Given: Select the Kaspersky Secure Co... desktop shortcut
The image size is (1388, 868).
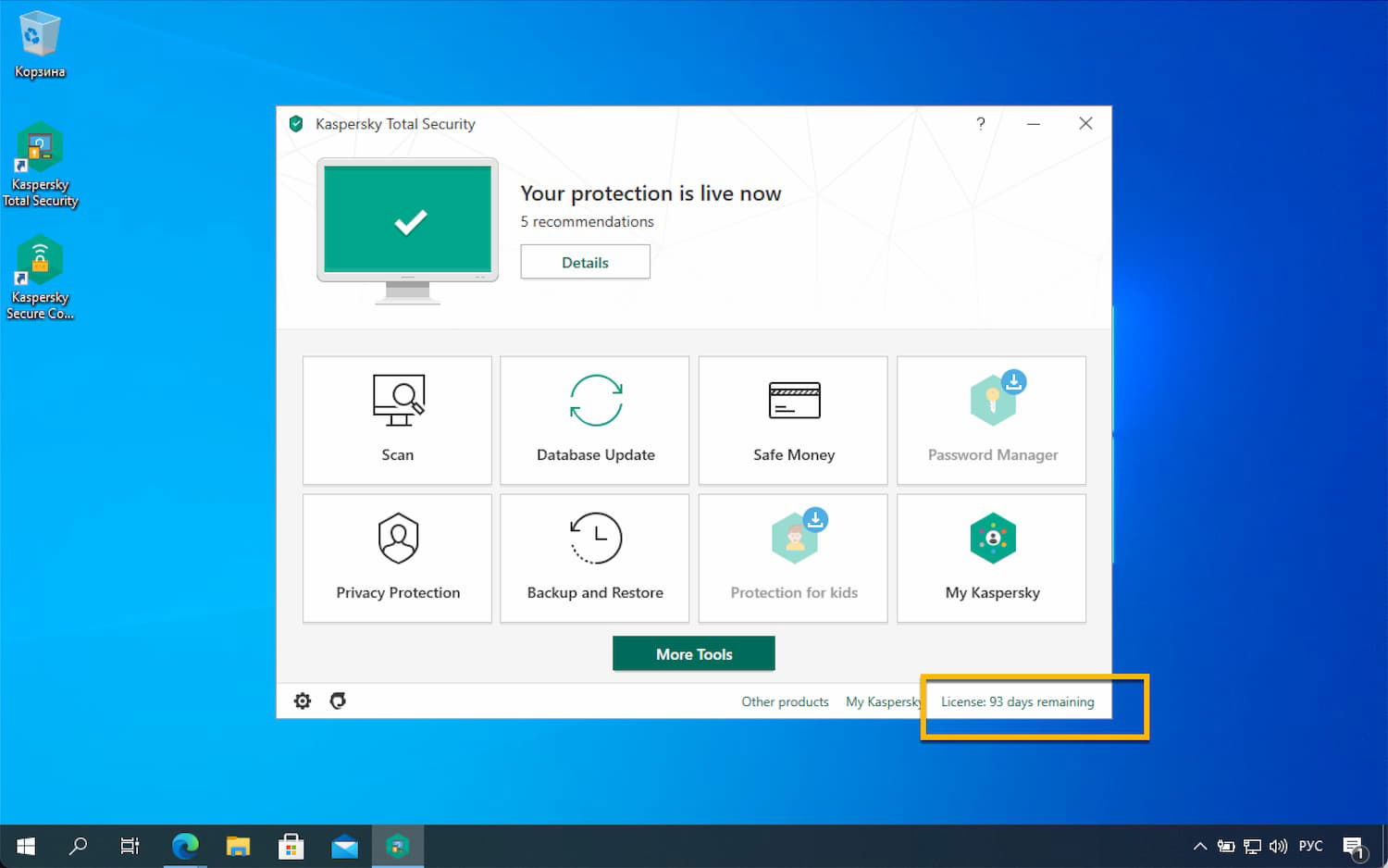Looking at the screenshot, I should (40, 279).
